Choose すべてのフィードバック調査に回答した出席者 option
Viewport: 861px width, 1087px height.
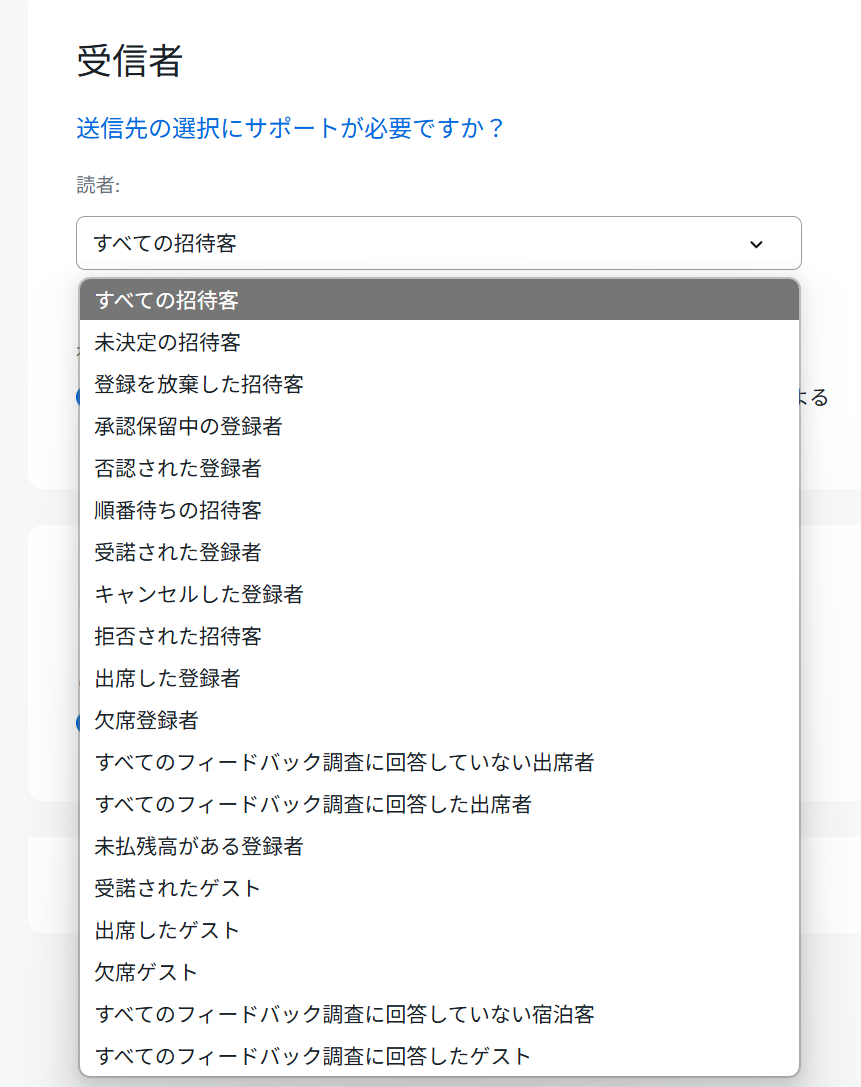click(440, 804)
